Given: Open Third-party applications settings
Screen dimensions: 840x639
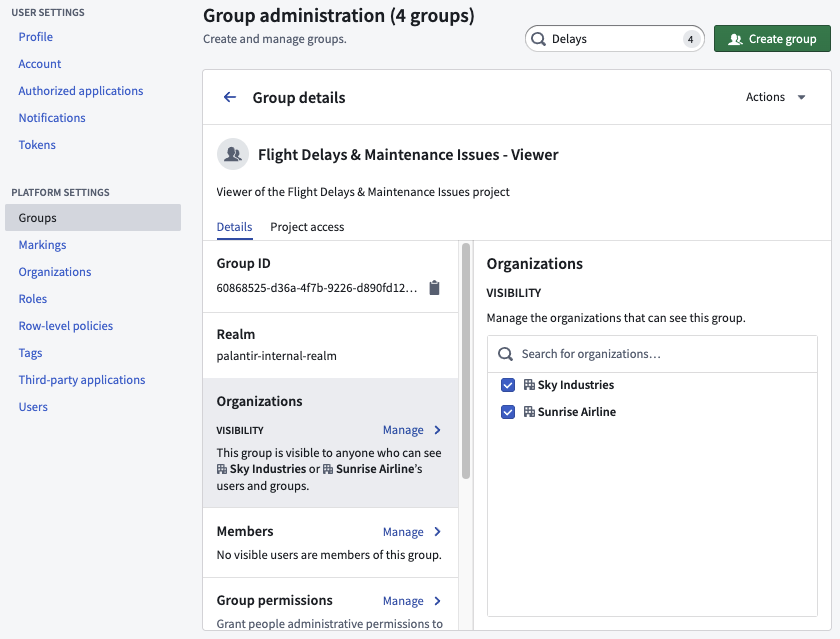Looking at the screenshot, I should tap(81, 380).
